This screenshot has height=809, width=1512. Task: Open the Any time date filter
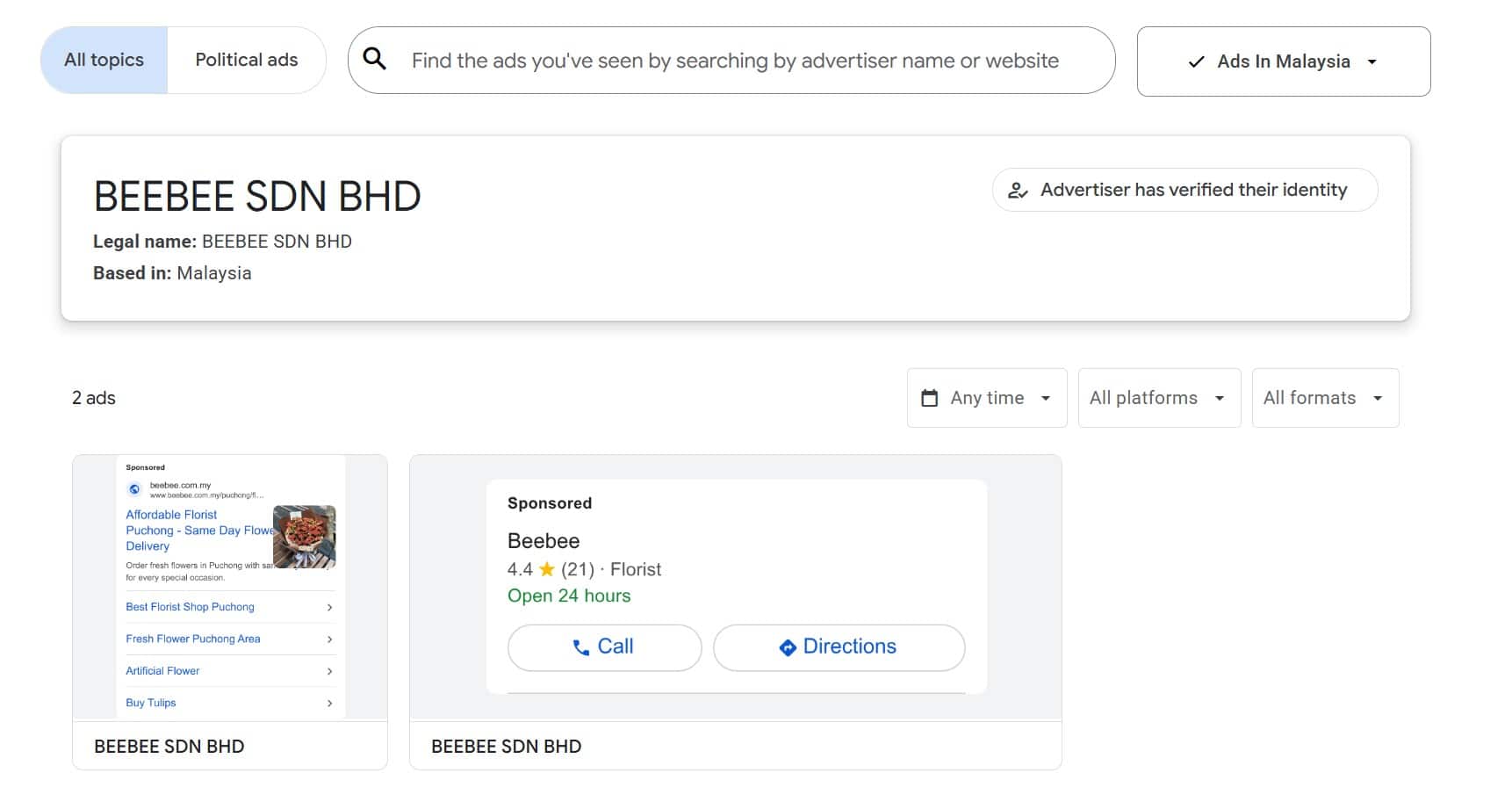pyautogui.click(x=986, y=397)
